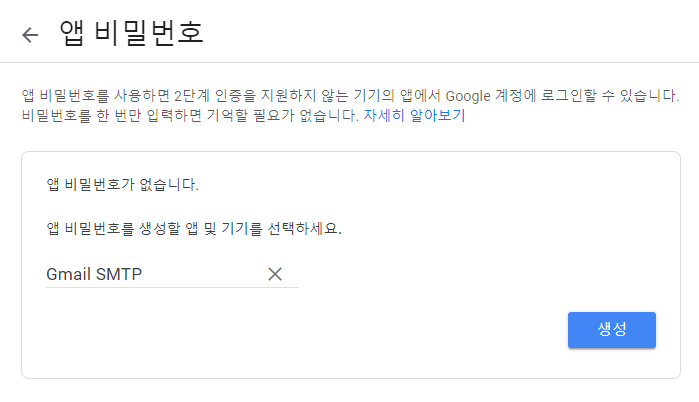The image size is (699, 402).
Task: Click the underline beneath the Gmail SMTP field
Action: click(x=172, y=287)
